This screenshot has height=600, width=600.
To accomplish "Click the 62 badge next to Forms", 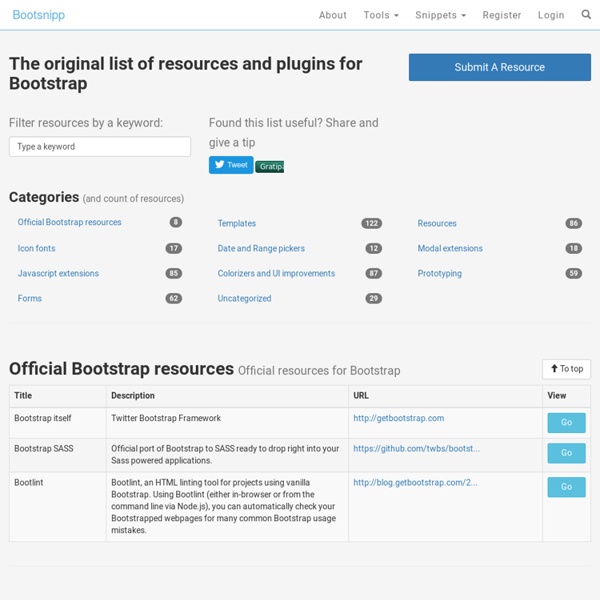I will click(174, 298).
